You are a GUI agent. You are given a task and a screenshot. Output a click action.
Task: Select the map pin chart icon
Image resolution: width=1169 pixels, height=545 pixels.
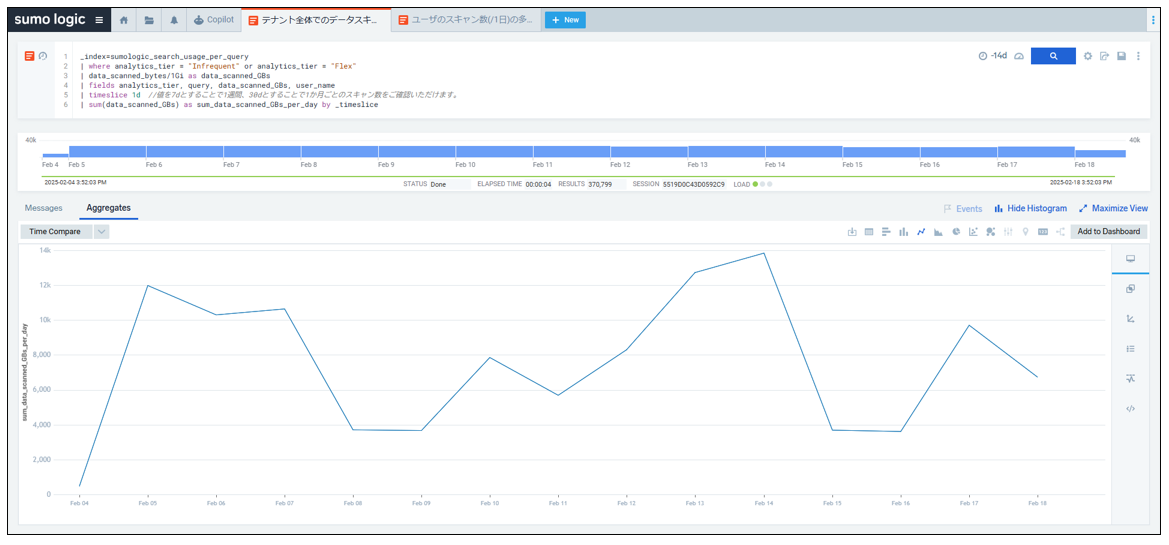[x=1026, y=232]
